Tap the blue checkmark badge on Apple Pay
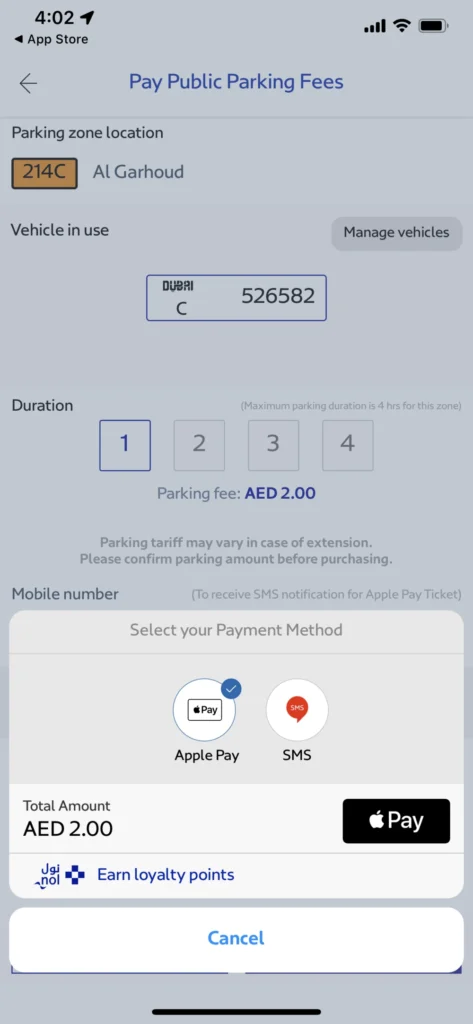Screen dimensions: 473x1024 click(x=229, y=689)
